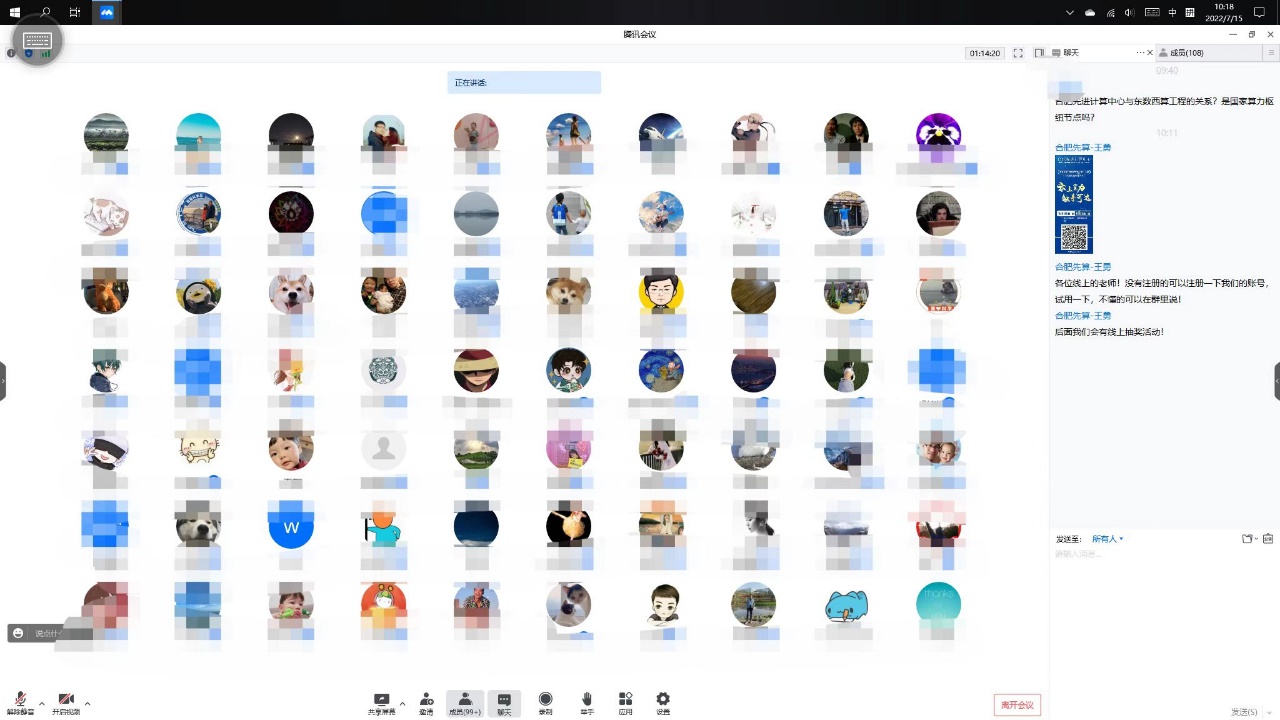Expand the audio options arrow beside microphone

coord(42,703)
